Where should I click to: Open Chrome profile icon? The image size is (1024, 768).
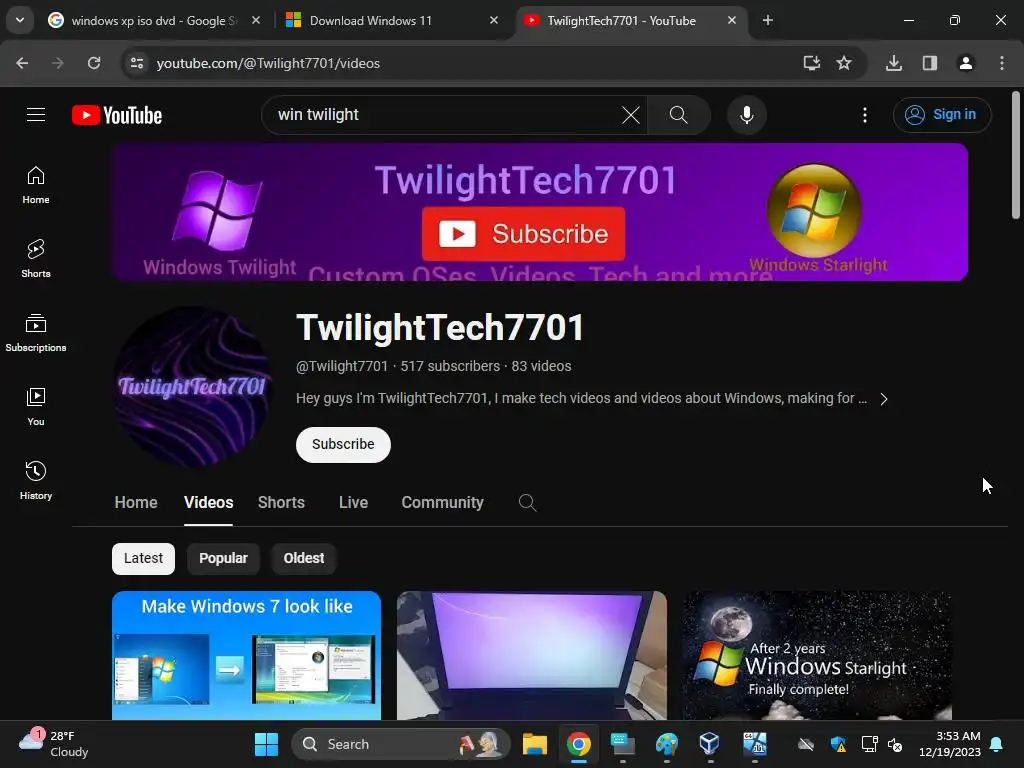(x=966, y=63)
